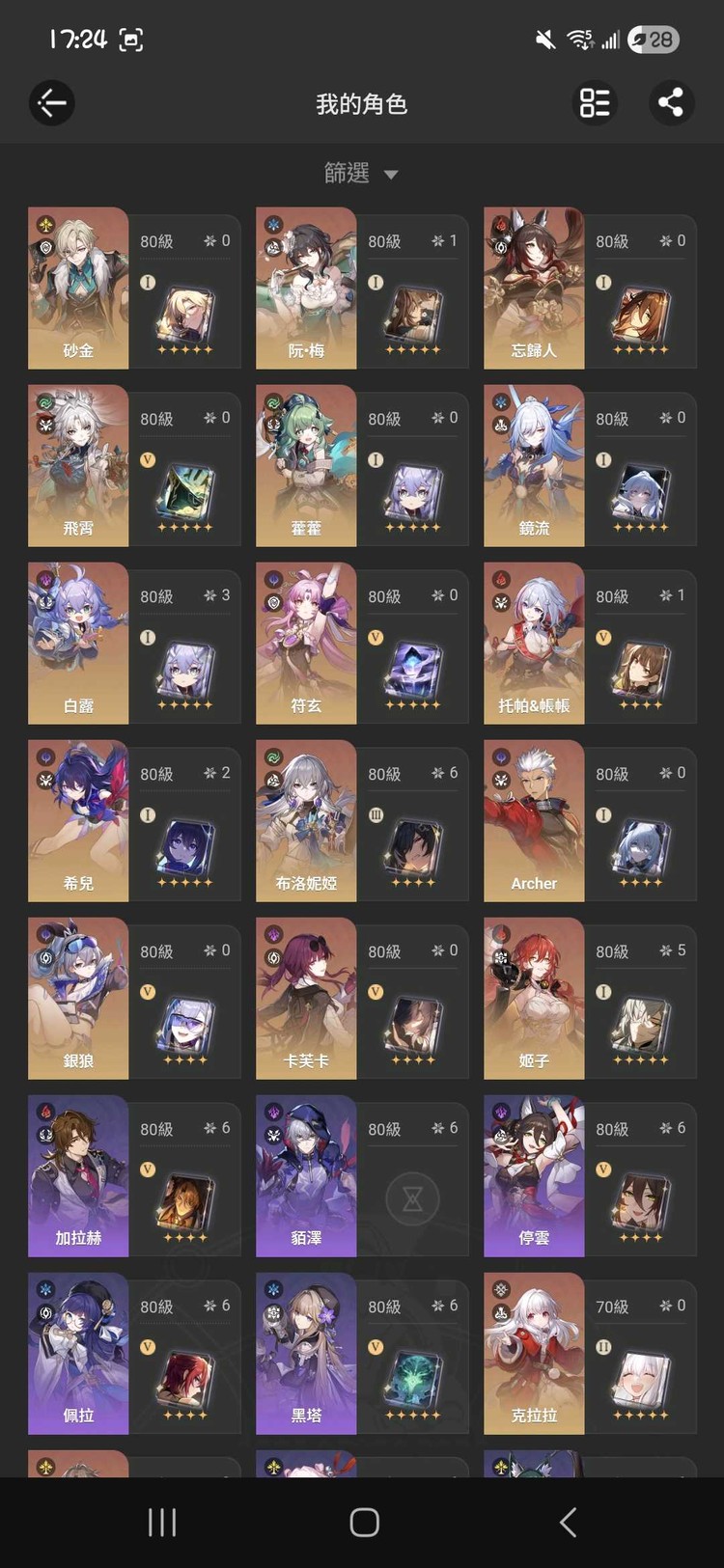Open 符玄's light cone icon
Viewport: 724px width, 1568px height.
point(412,671)
